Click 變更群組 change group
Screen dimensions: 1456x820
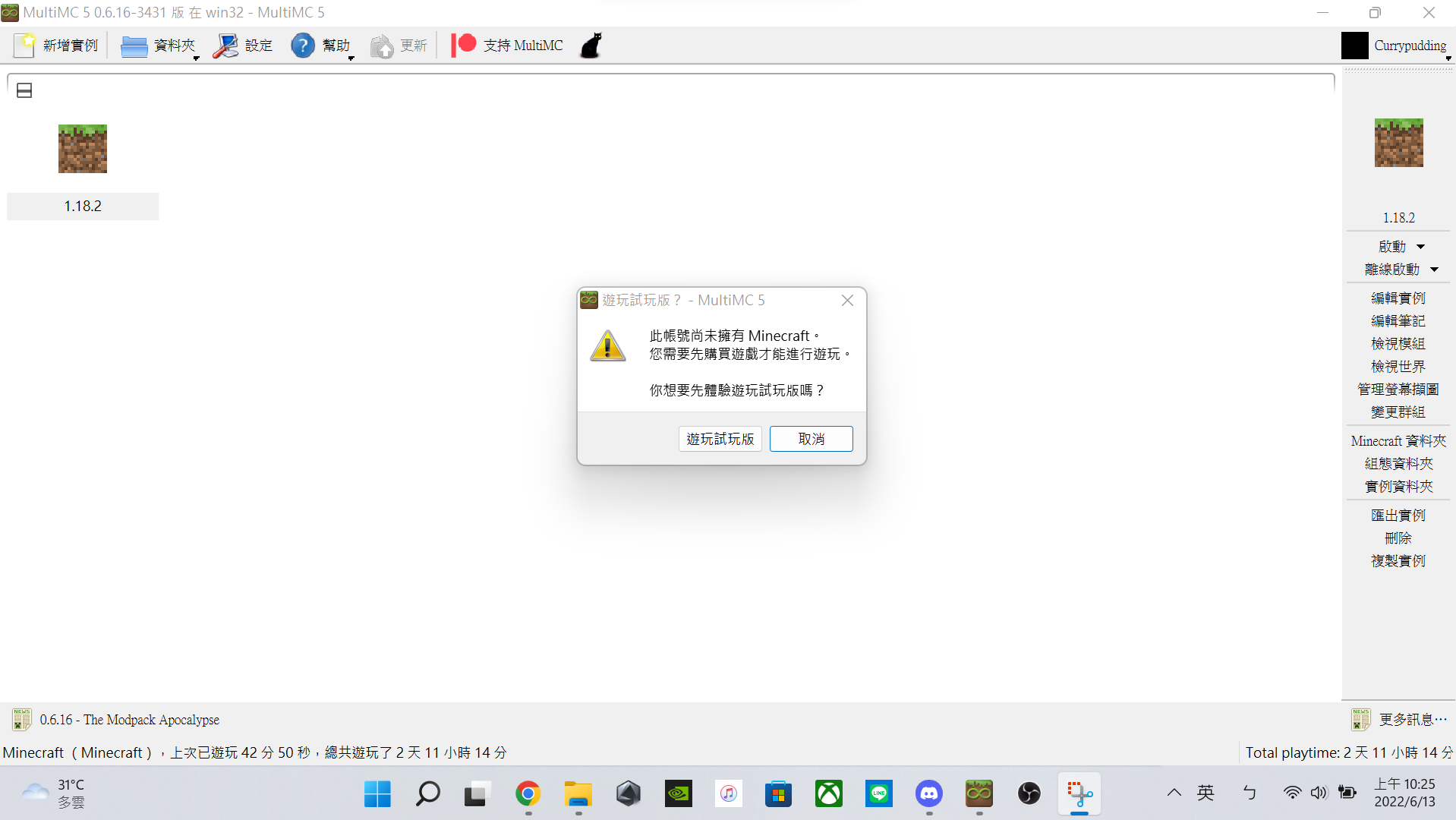[1398, 412]
